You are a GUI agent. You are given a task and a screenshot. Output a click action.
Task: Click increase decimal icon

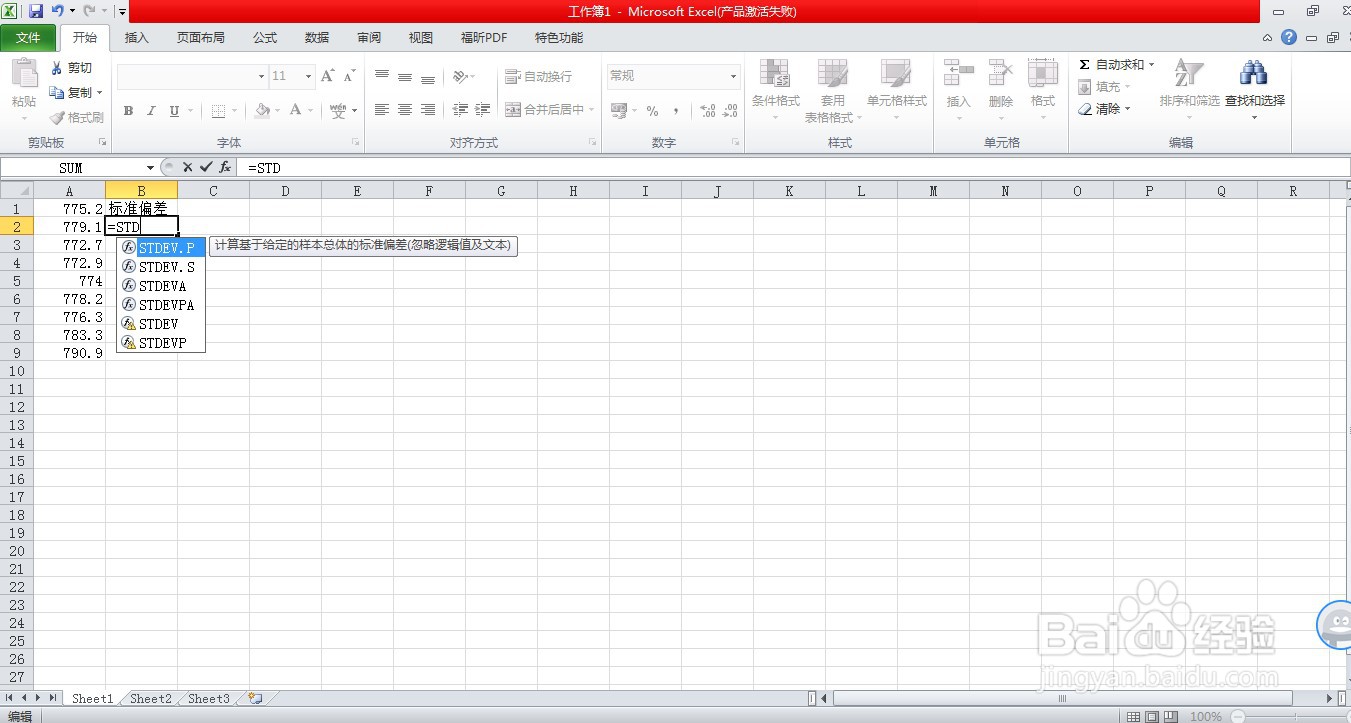707,111
